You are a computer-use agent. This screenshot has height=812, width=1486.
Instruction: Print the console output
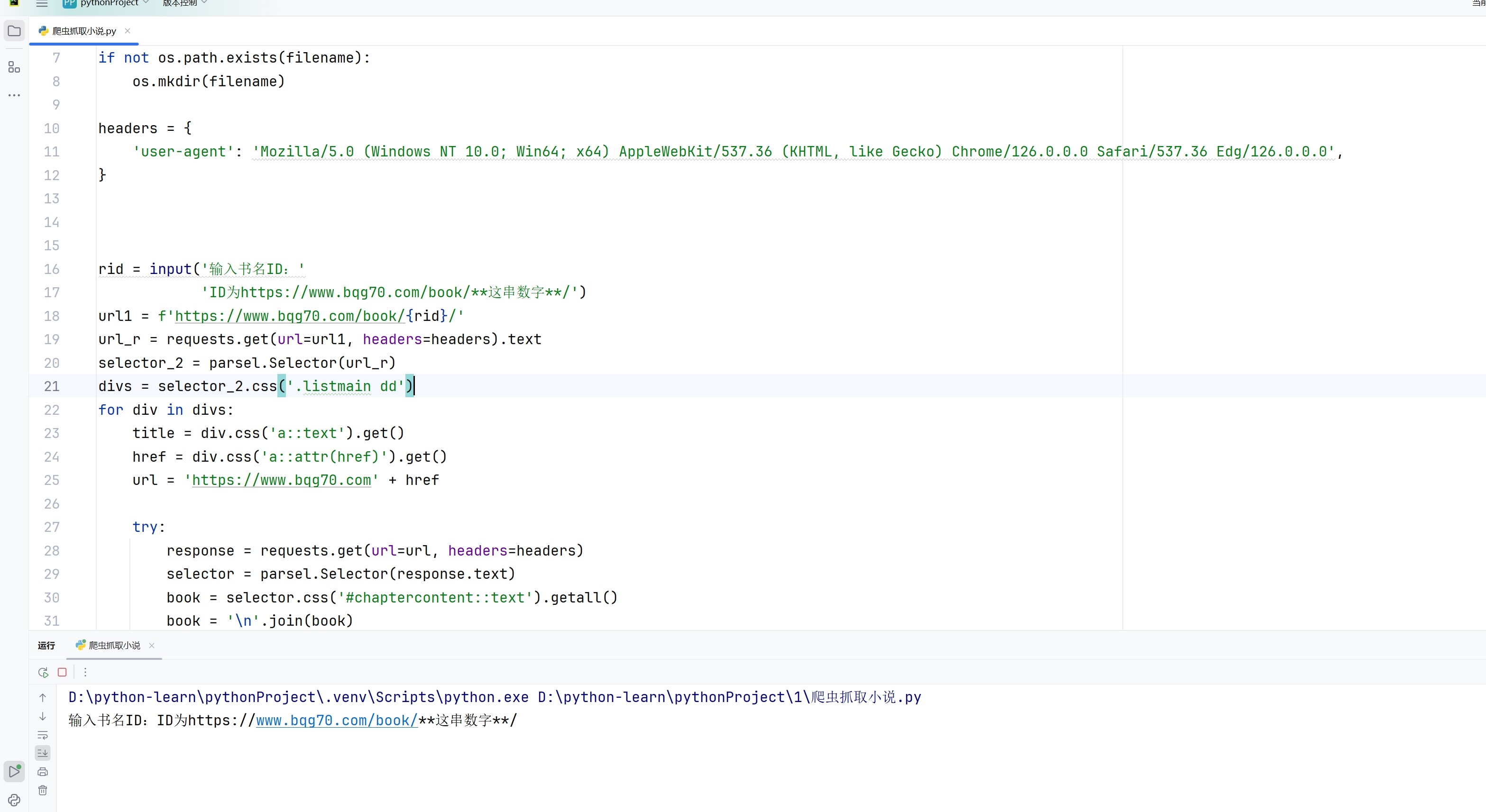click(x=43, y=772)
